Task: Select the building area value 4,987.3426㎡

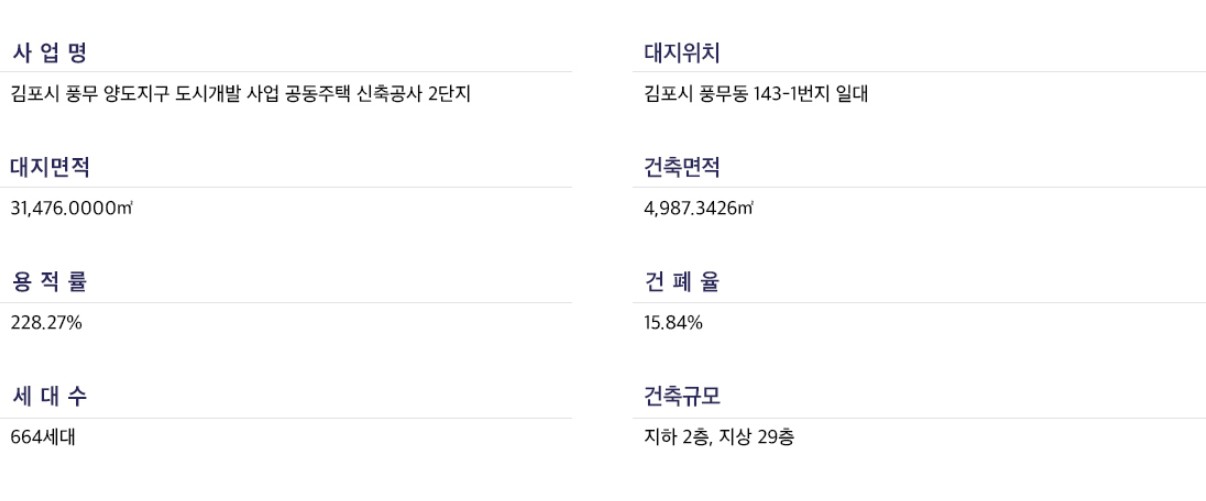Action: 699,209
